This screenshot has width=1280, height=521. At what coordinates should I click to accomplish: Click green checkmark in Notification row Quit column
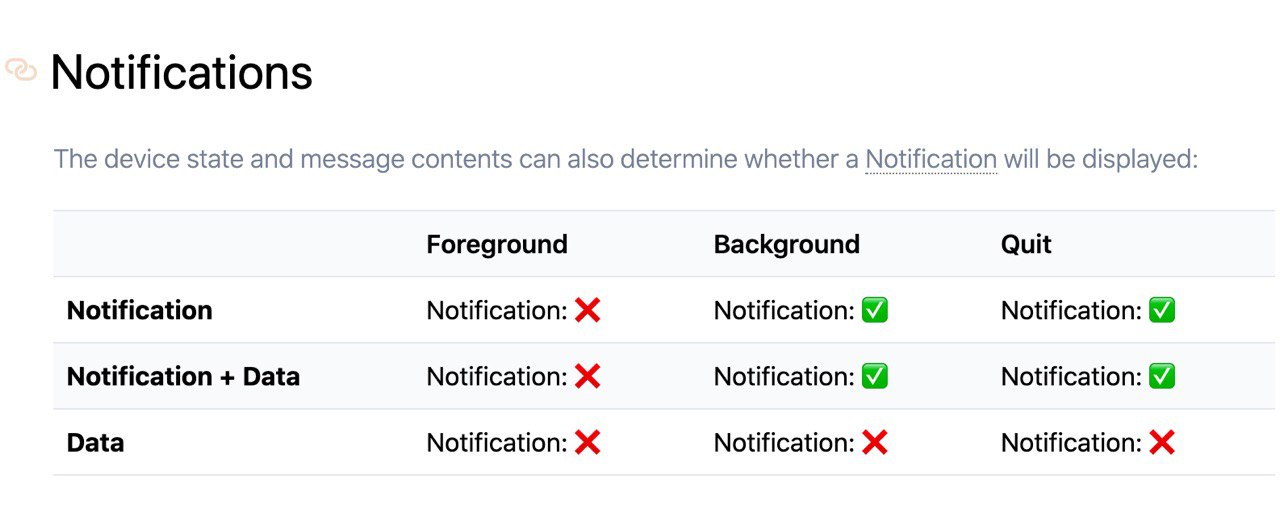1162,310
